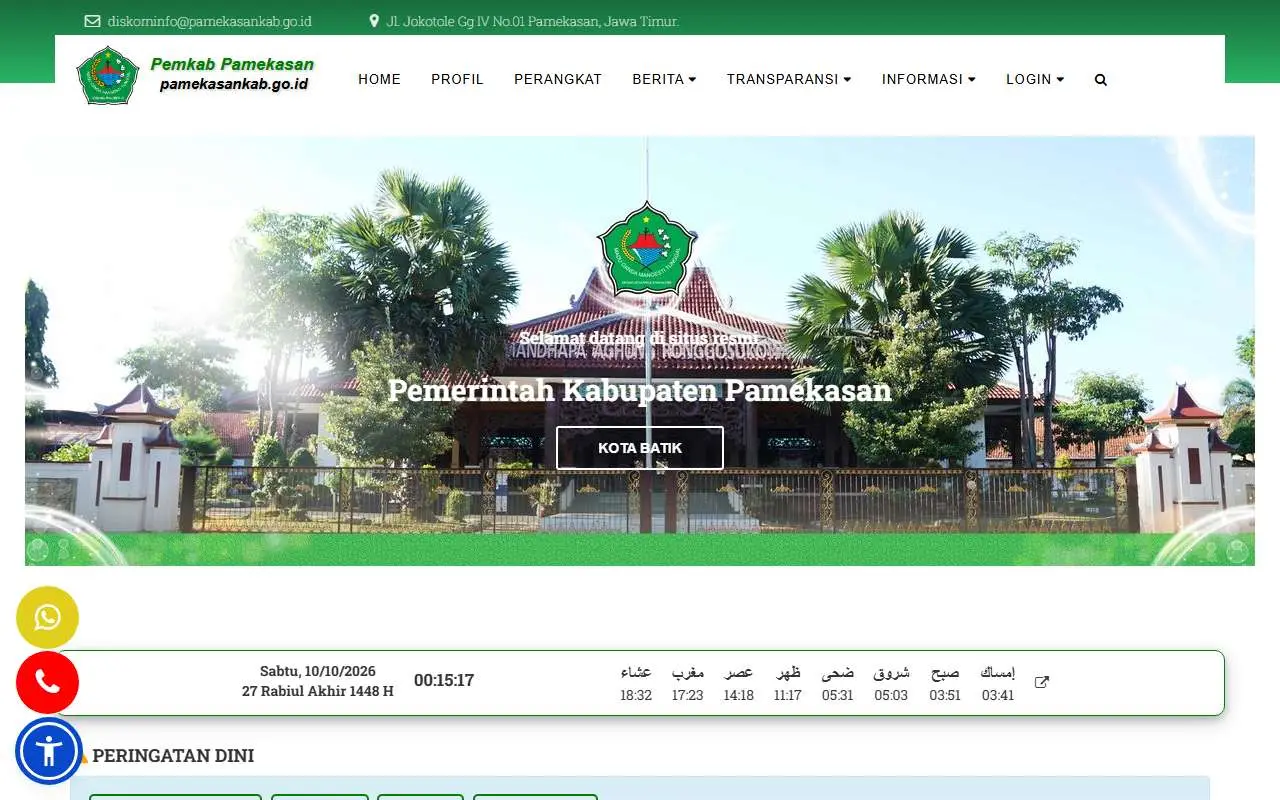This screenshot has width=1280, height=800.
Task: Expand the TRANSPARANSI dropdown menu
Action: pyautogui.click(x=789, y=79)
